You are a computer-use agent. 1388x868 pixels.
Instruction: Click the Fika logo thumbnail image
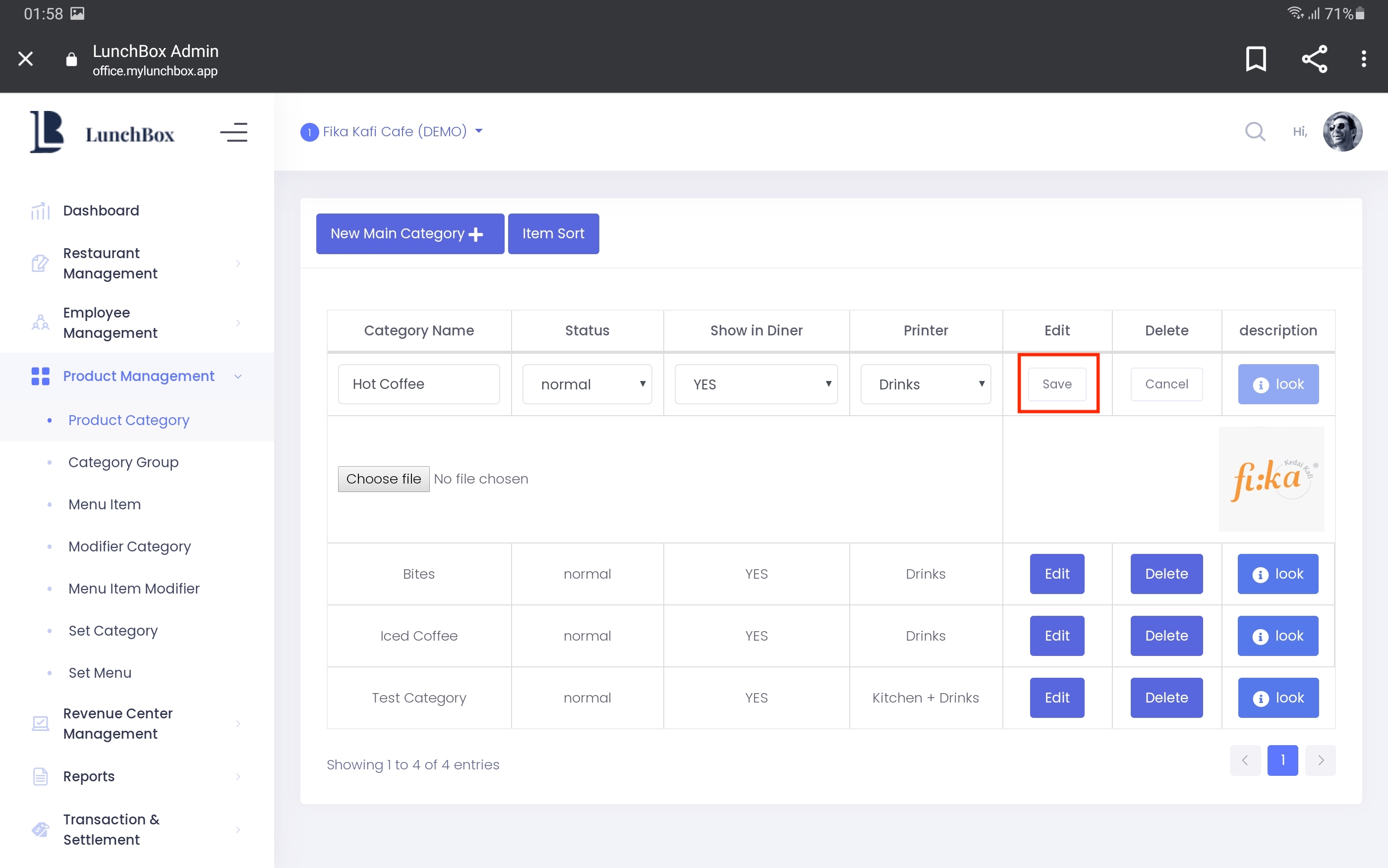pos(1271,479)
